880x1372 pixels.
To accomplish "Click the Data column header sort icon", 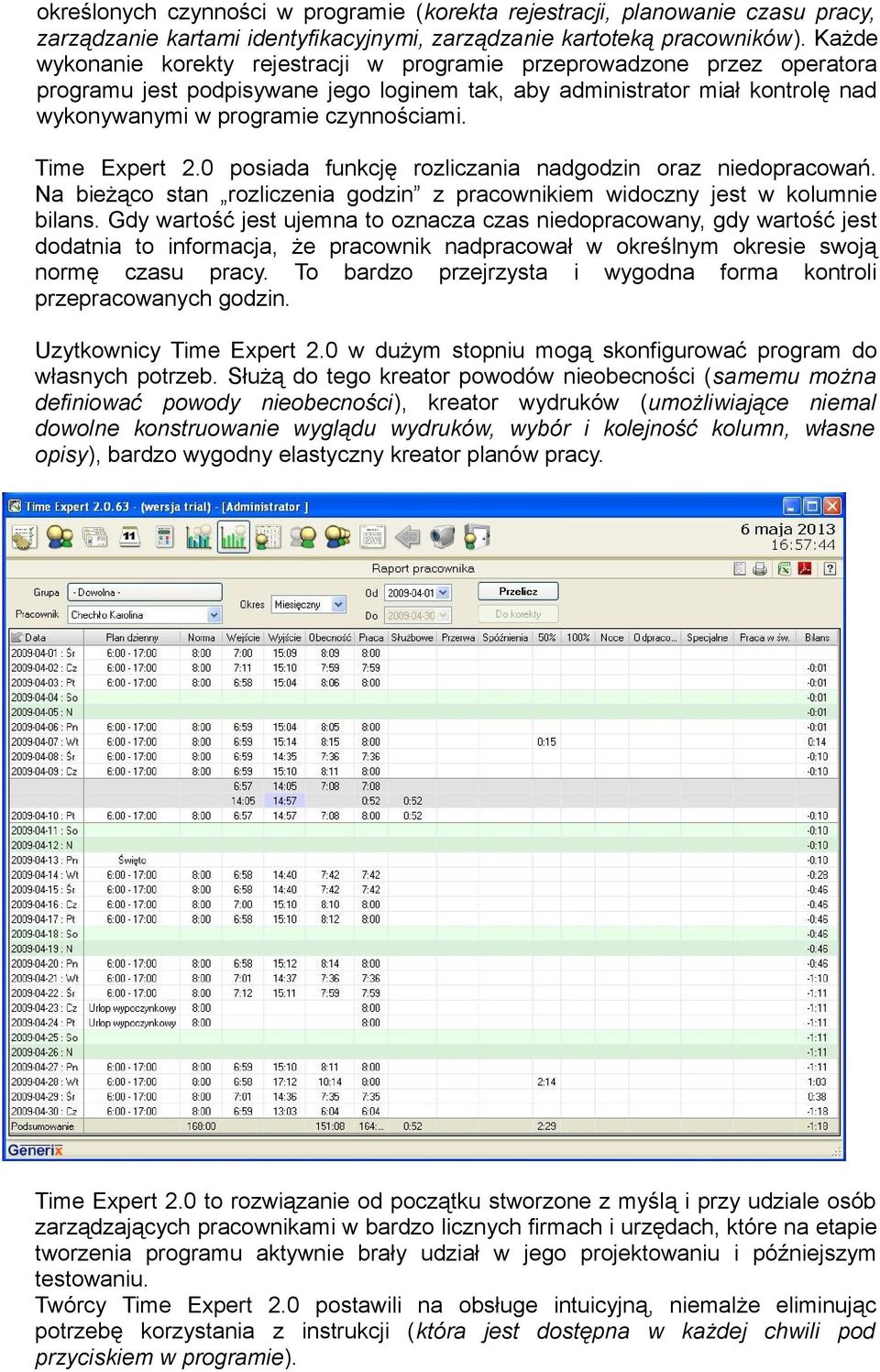I will pos(17,637).
